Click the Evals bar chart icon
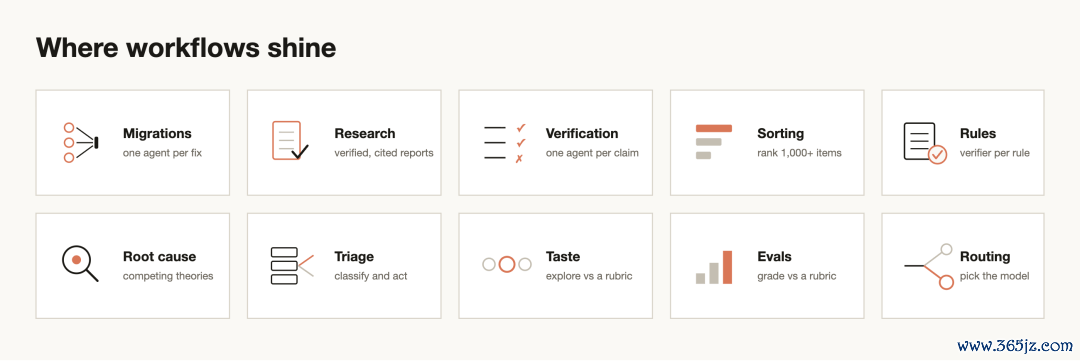The image size is (1080, 361). click(714, 267)
